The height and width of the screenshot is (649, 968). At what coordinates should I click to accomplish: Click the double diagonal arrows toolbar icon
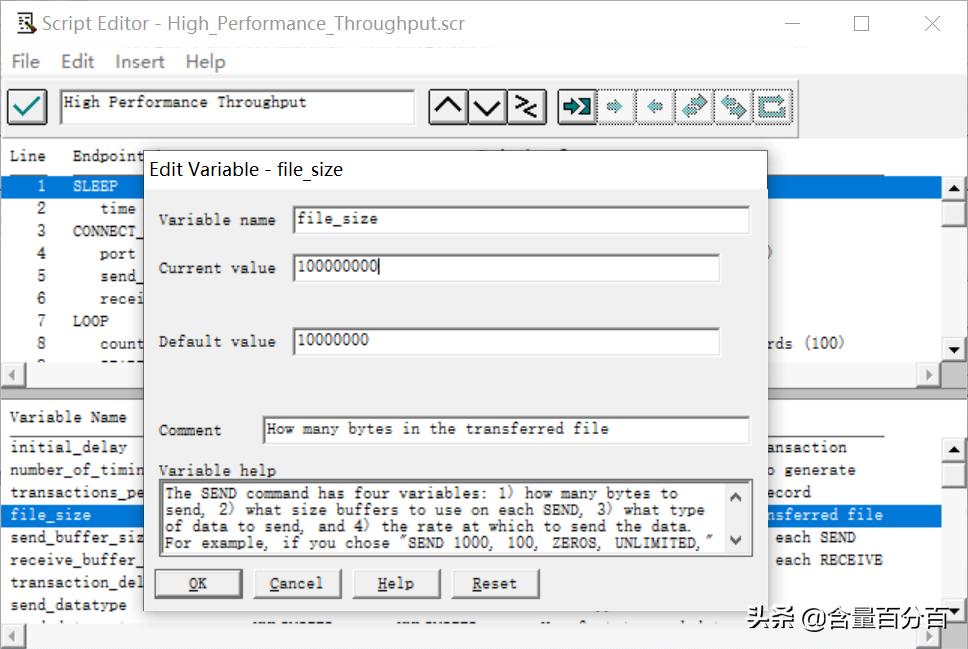(694, 107)
